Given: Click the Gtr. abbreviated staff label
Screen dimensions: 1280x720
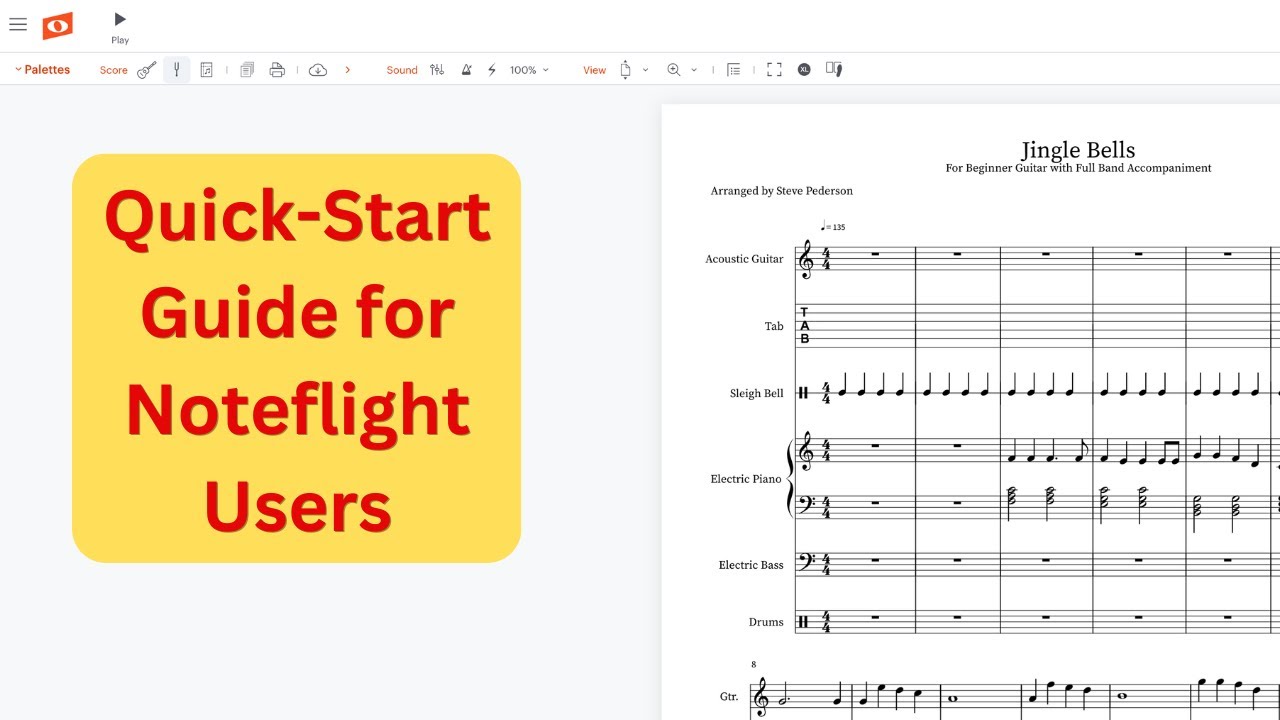Looking at the screenshot, I should [x=729, y=696].
